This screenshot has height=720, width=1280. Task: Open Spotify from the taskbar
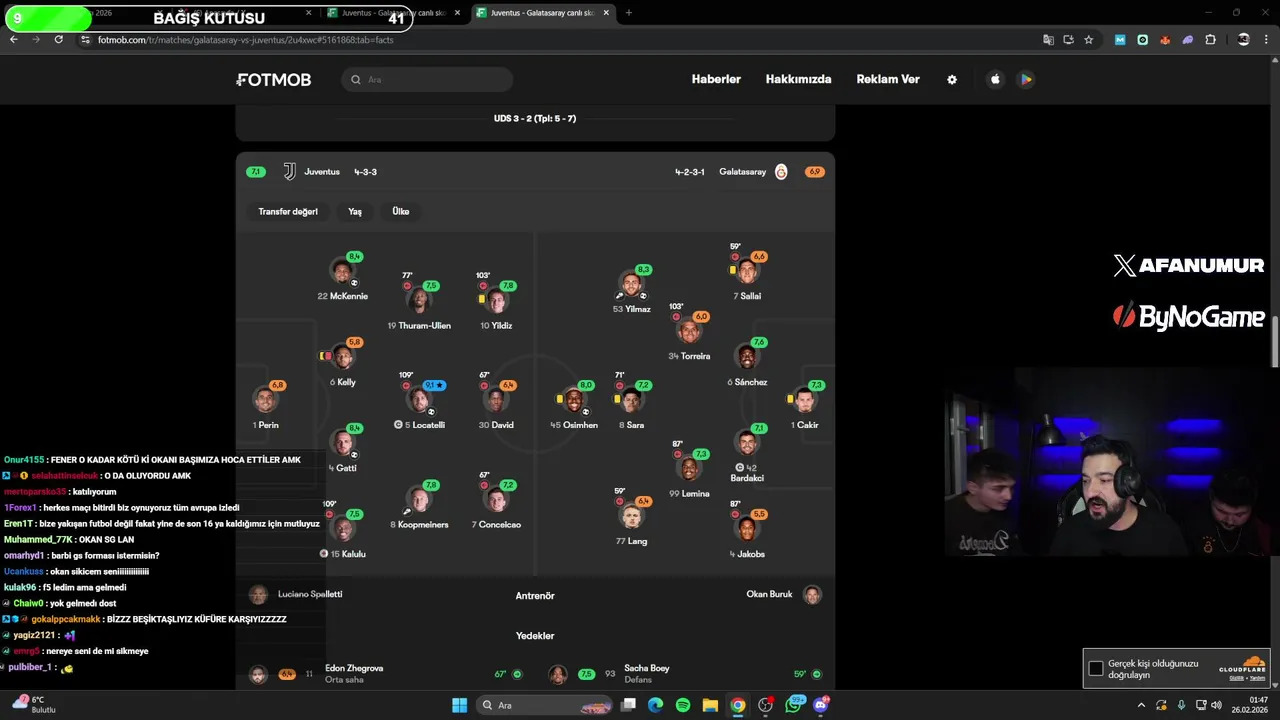(683, 705)
